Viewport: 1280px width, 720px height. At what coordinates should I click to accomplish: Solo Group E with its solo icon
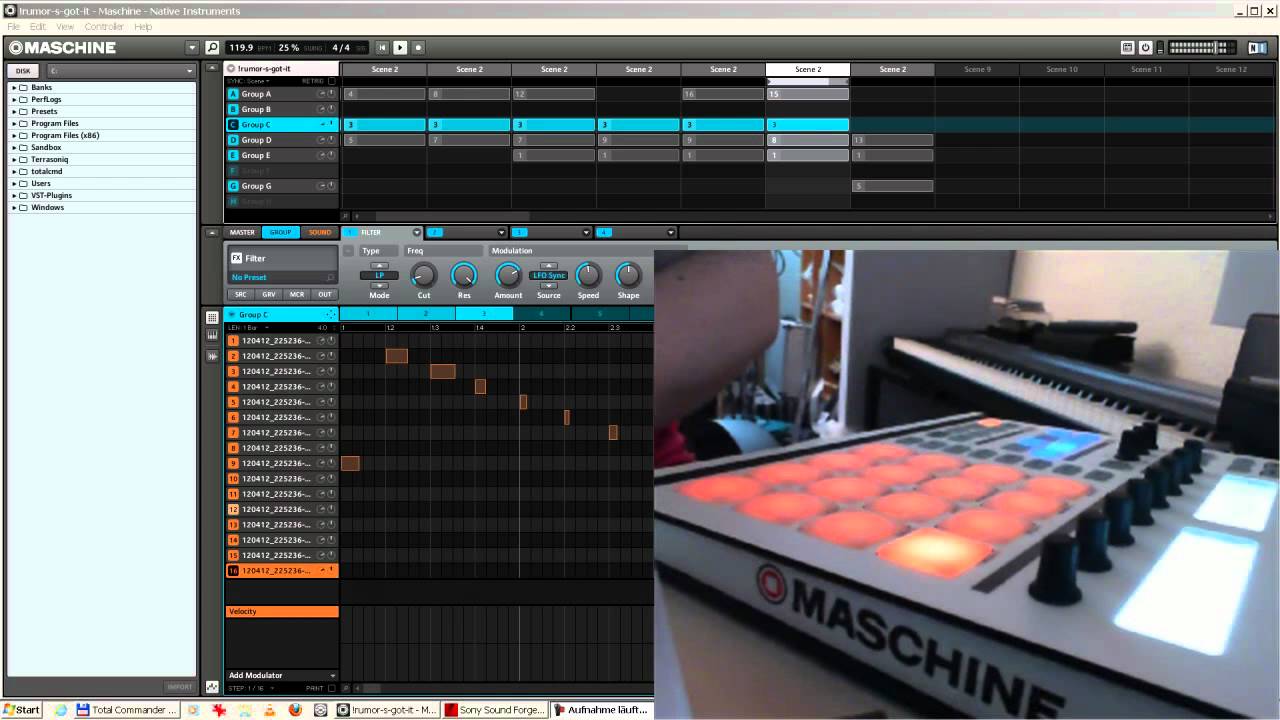pos(332,155)
